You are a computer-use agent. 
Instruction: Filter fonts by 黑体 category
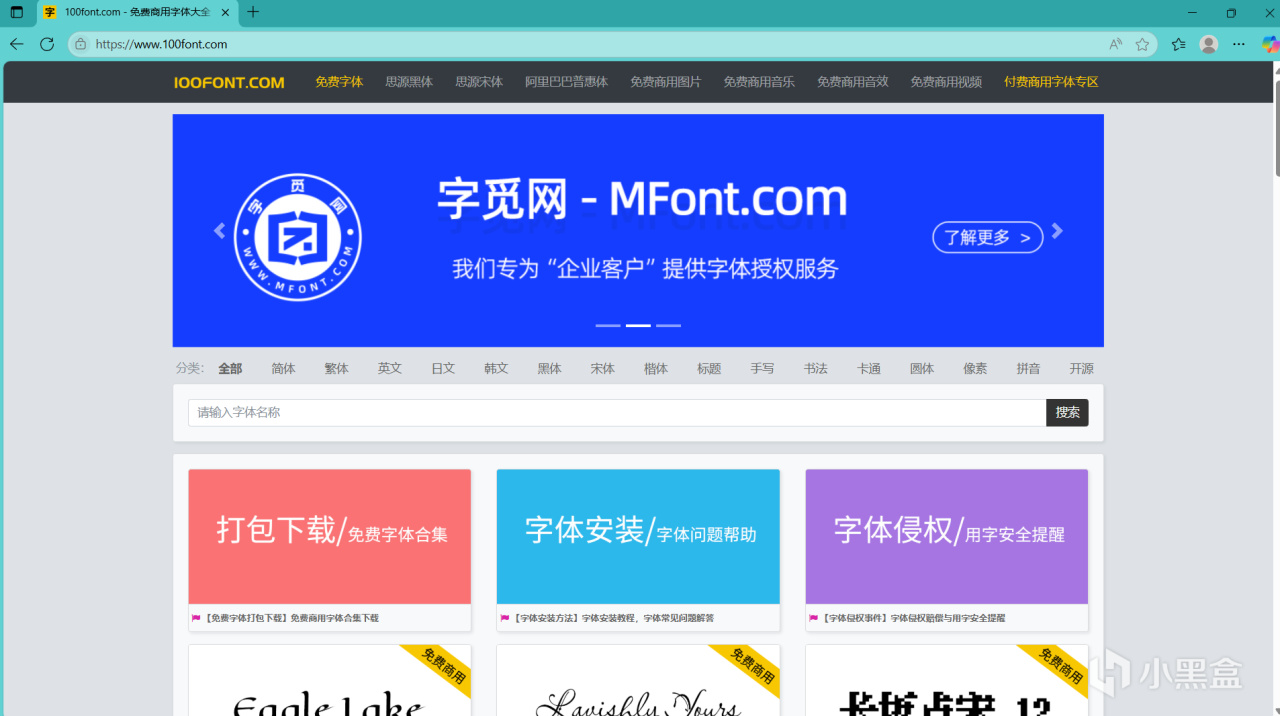coord(549,368)
